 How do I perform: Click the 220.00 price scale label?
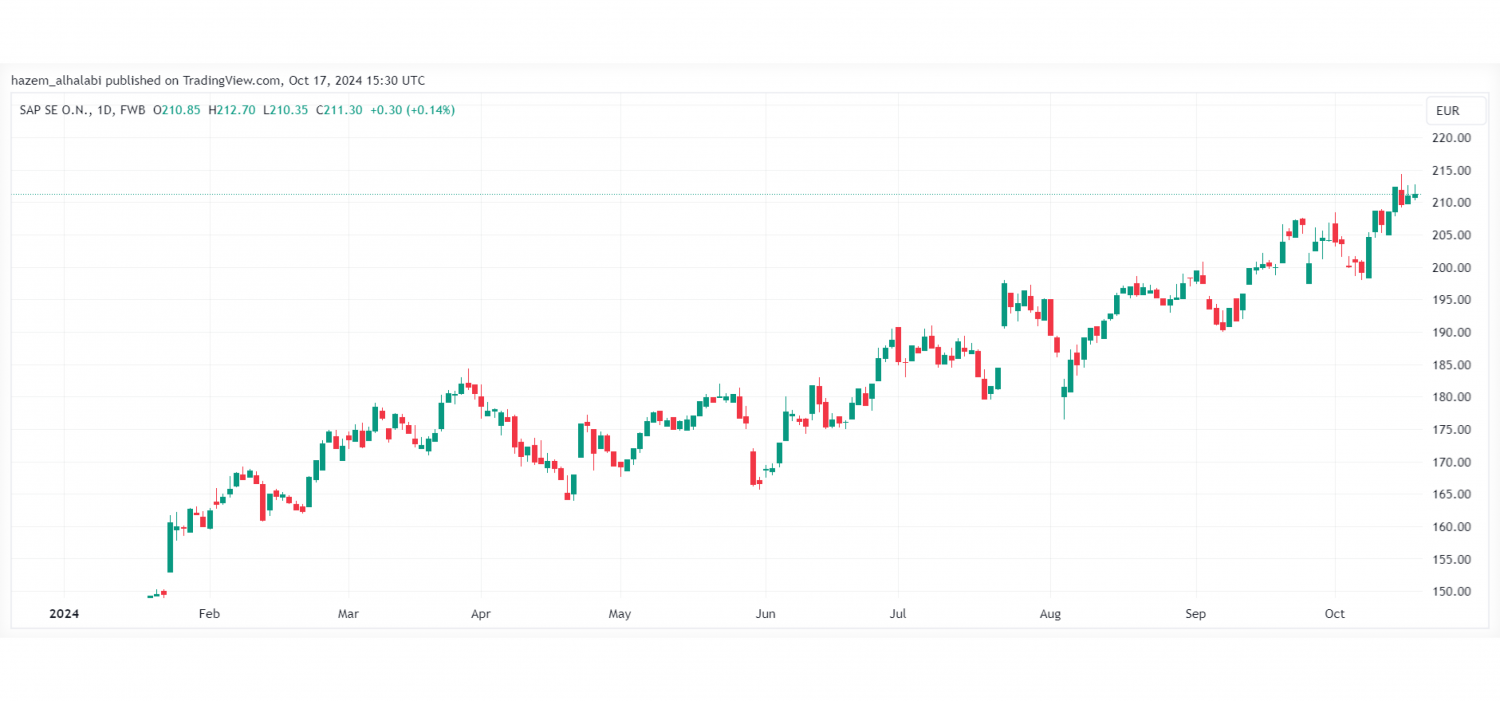click(x=1450, y=137)
